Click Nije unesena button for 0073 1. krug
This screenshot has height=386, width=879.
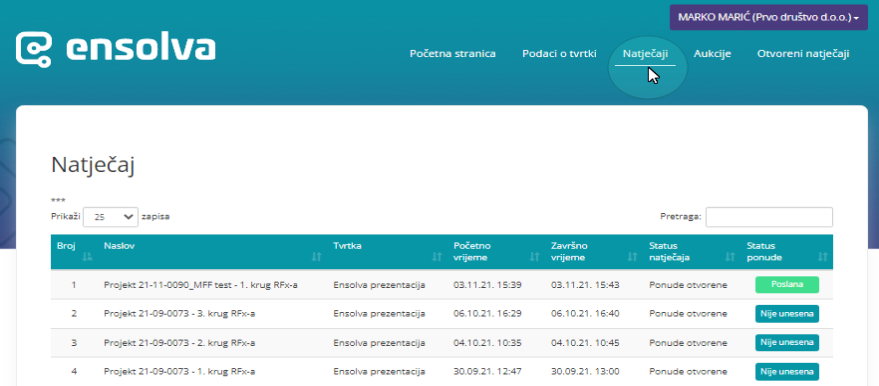[787, 371]
